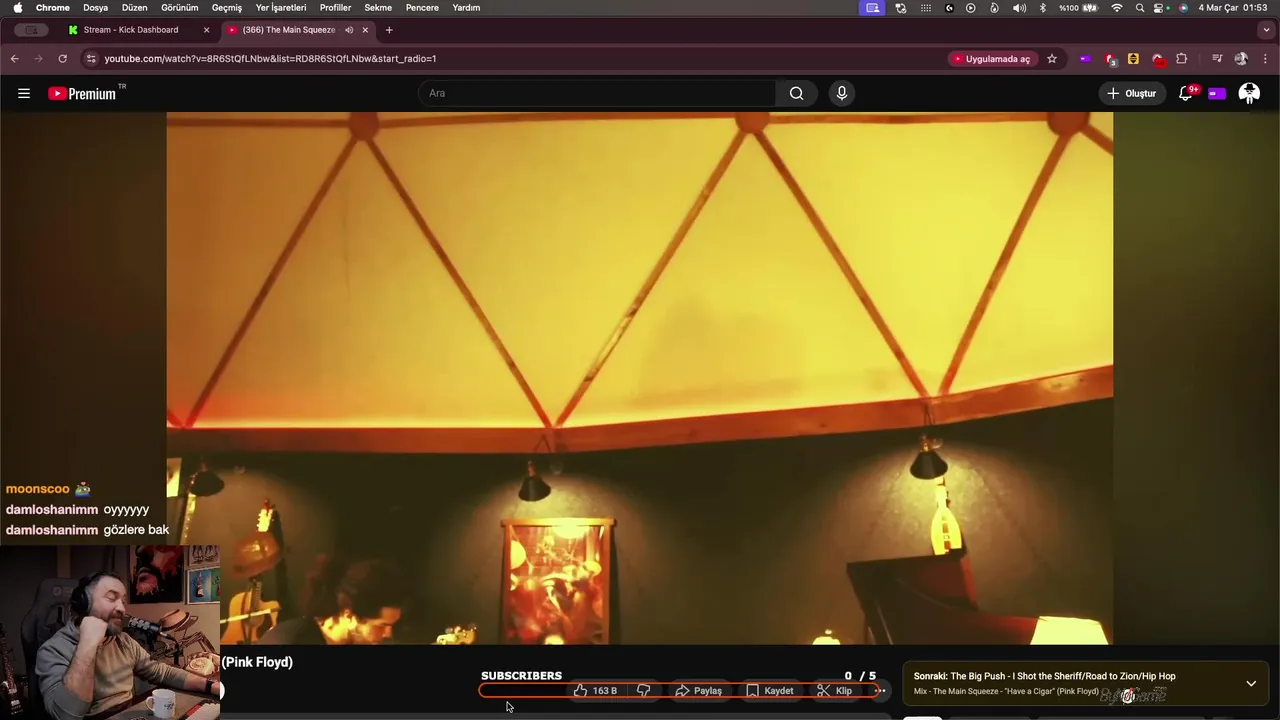The image size is (1280, 720).
Task: Open the YouTube notifications bell
Action: coord(1186,93)
